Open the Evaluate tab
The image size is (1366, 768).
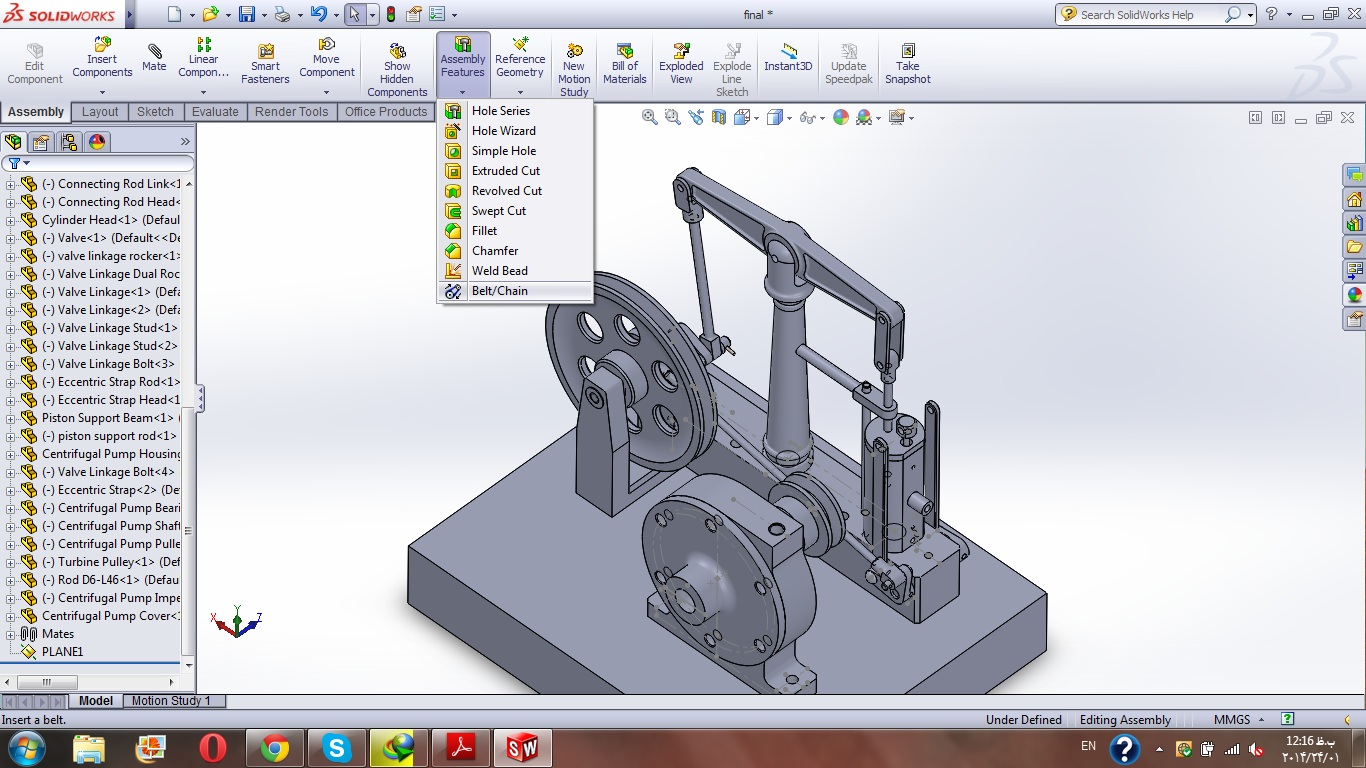point(215,112)
